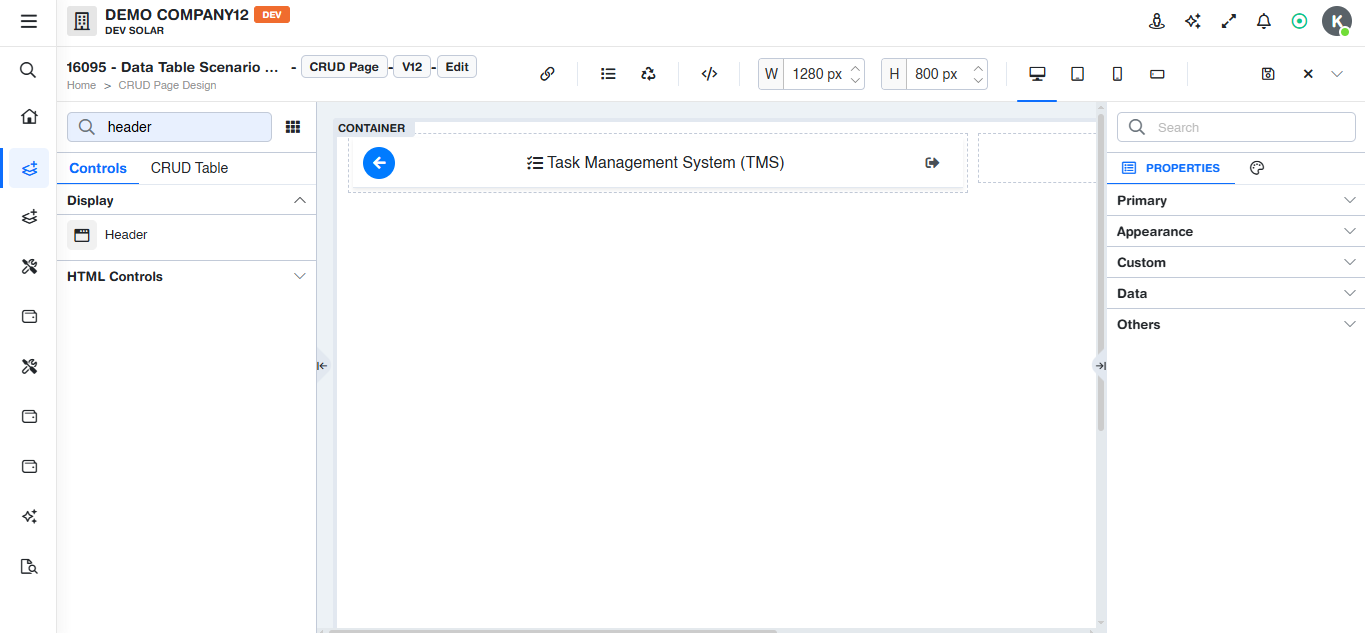
Task: Click the blue back arrow in header
Action: pyautogui.click(x=379, y=162)
